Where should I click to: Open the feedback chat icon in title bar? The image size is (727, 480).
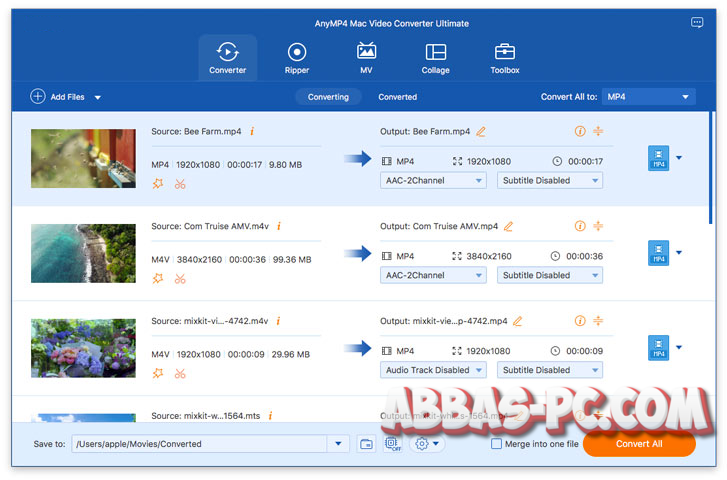(697, 22)
